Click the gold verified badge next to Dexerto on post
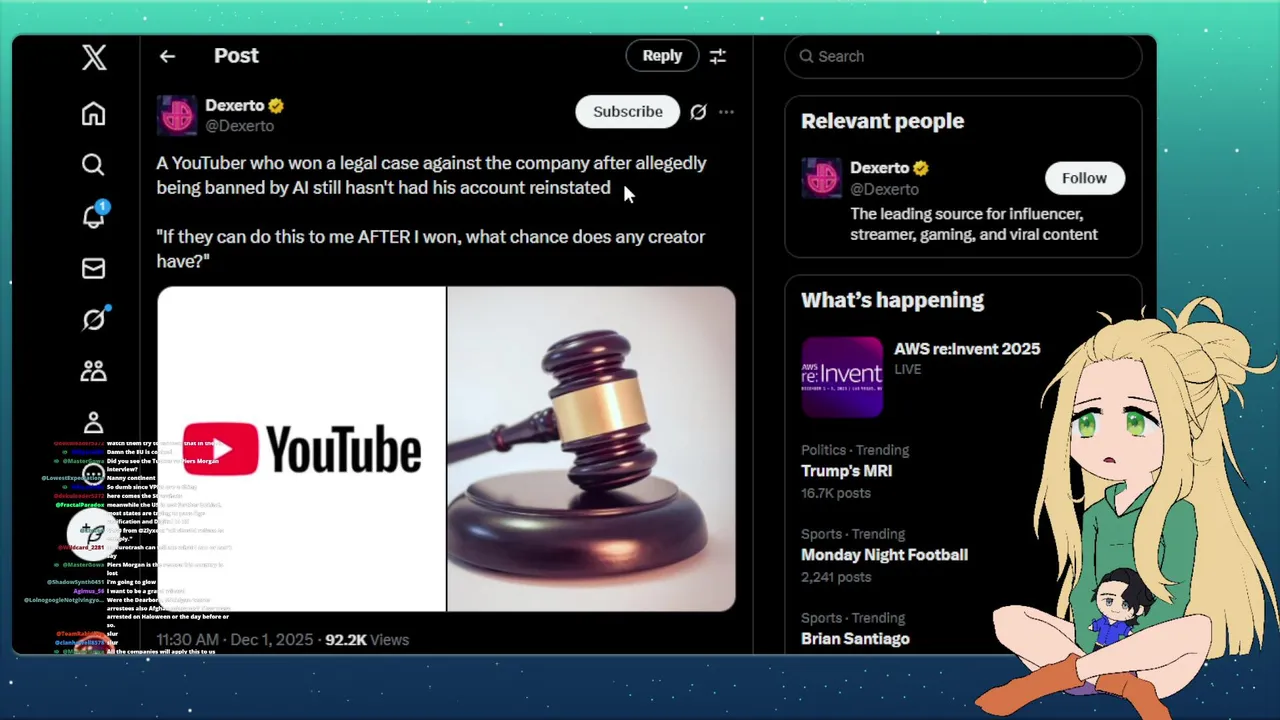Viewport: 1280px width, 720px height. coord(276,106)
